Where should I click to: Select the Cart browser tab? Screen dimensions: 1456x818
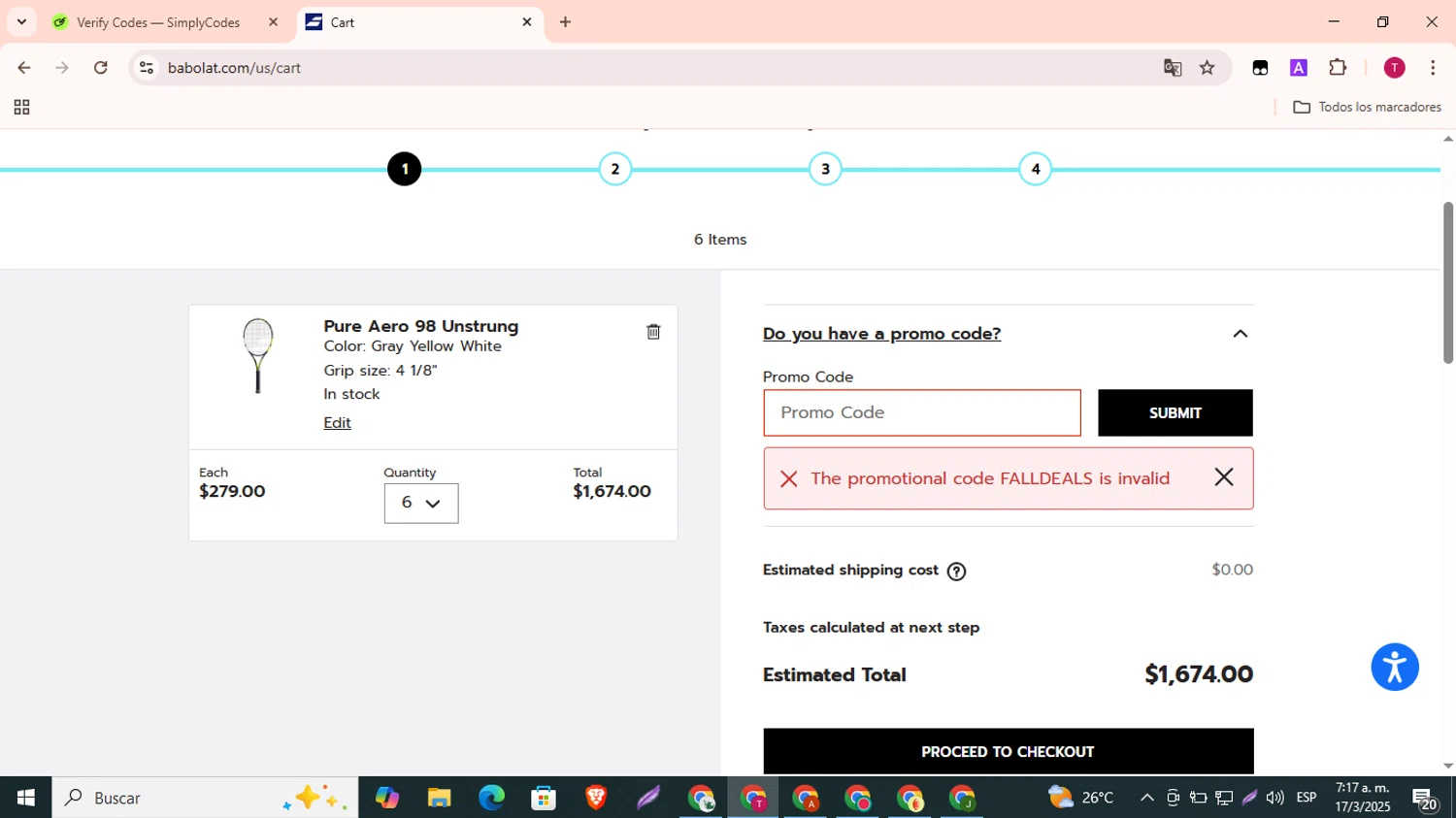point(417,22)
